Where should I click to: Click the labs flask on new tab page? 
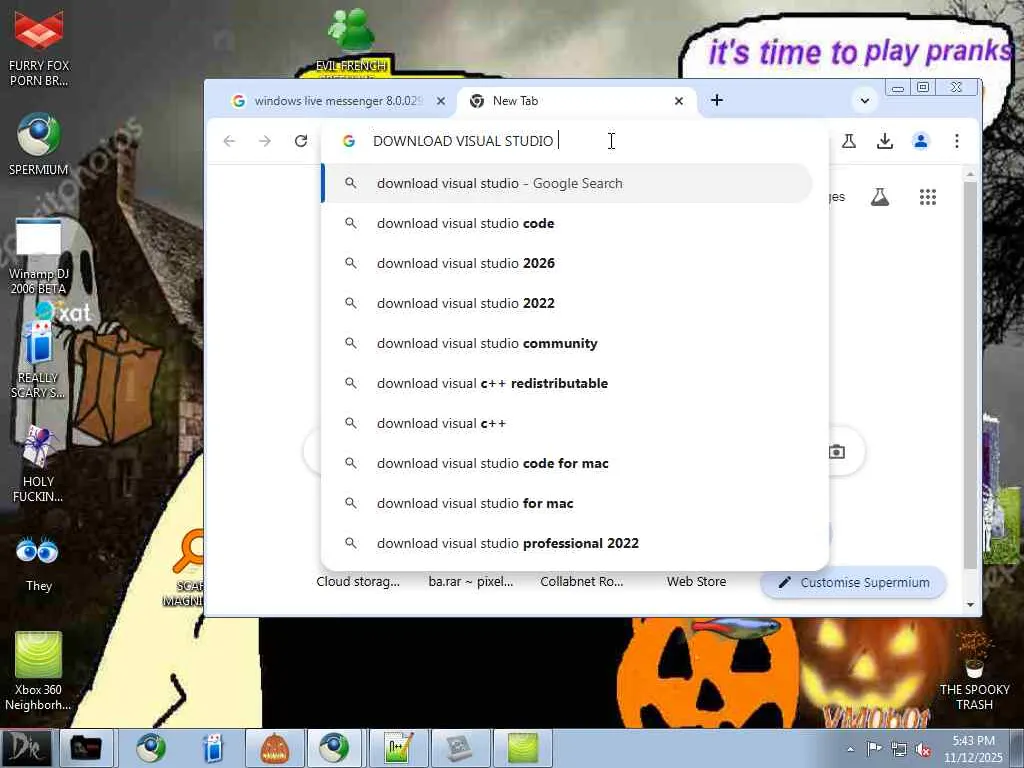880,197
